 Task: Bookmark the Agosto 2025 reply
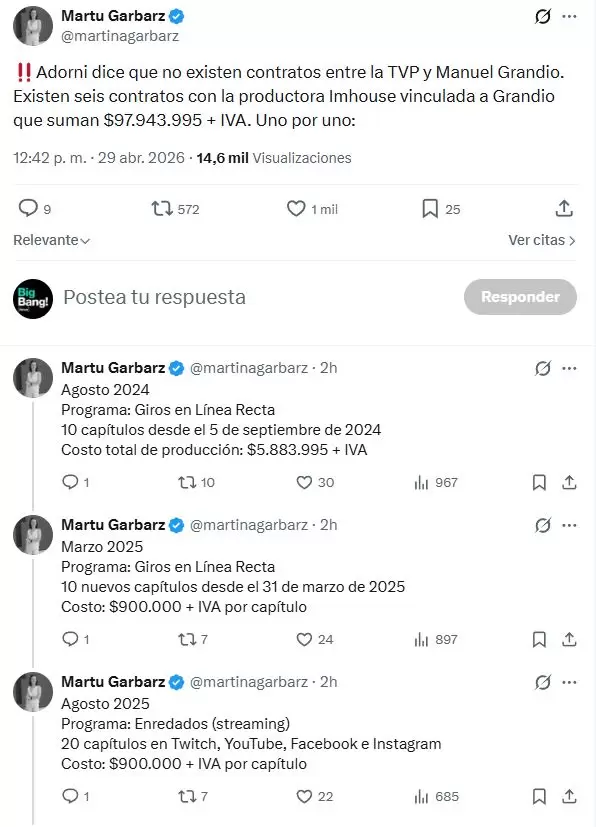[x=539, y=796]
